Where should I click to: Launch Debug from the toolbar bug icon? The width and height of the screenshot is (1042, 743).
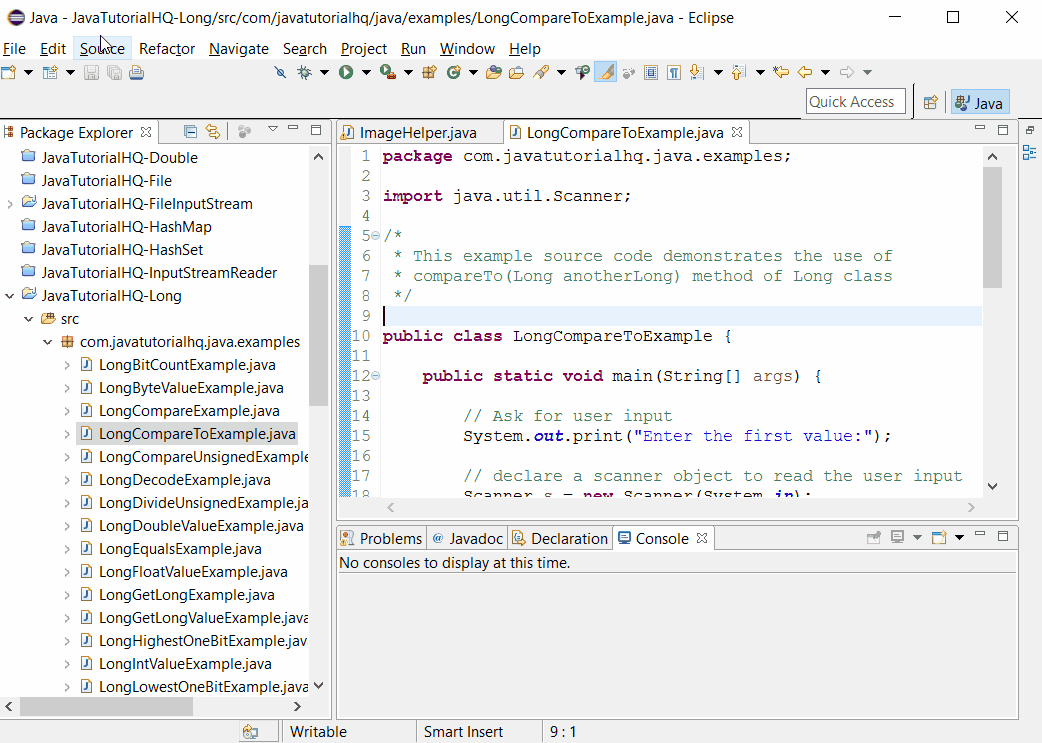[303, 72]
